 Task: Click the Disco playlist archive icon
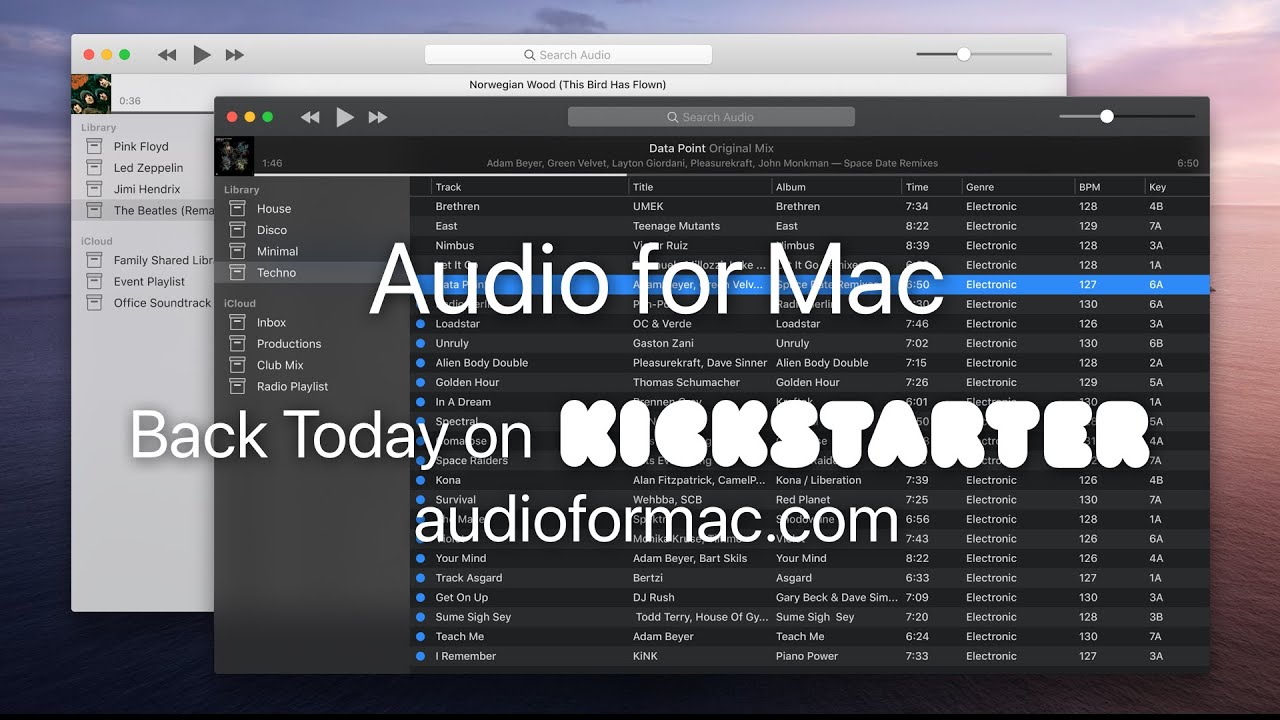238,230
